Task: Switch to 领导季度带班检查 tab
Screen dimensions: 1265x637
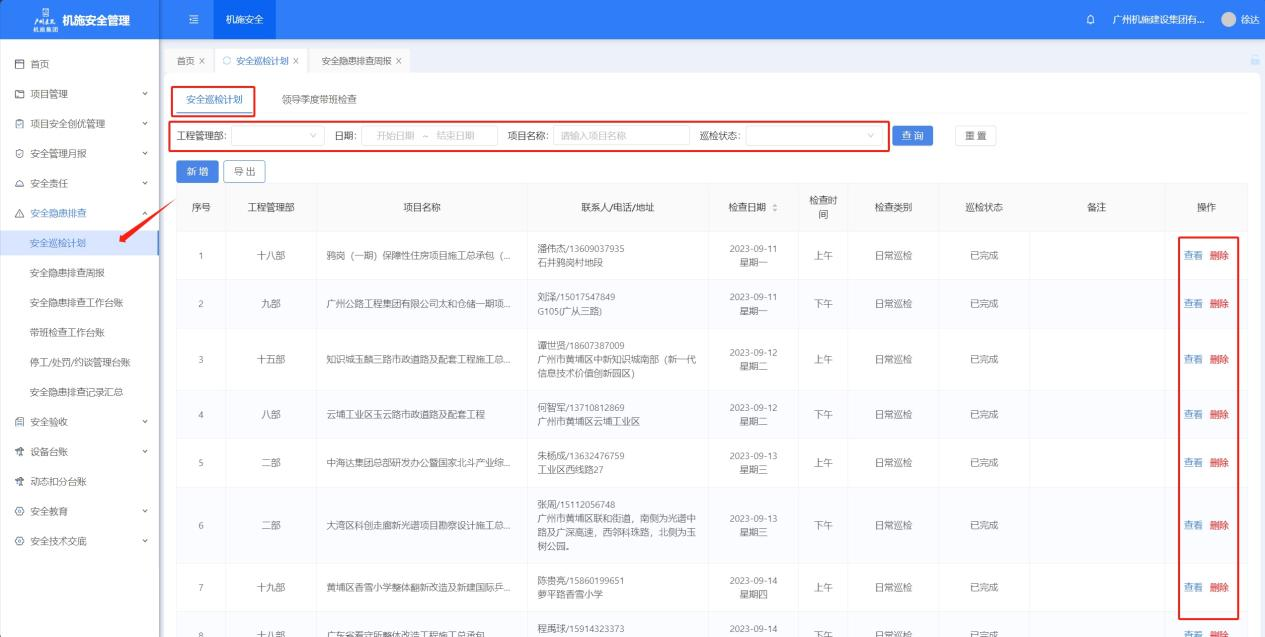Action: click(x=319, y=100)
